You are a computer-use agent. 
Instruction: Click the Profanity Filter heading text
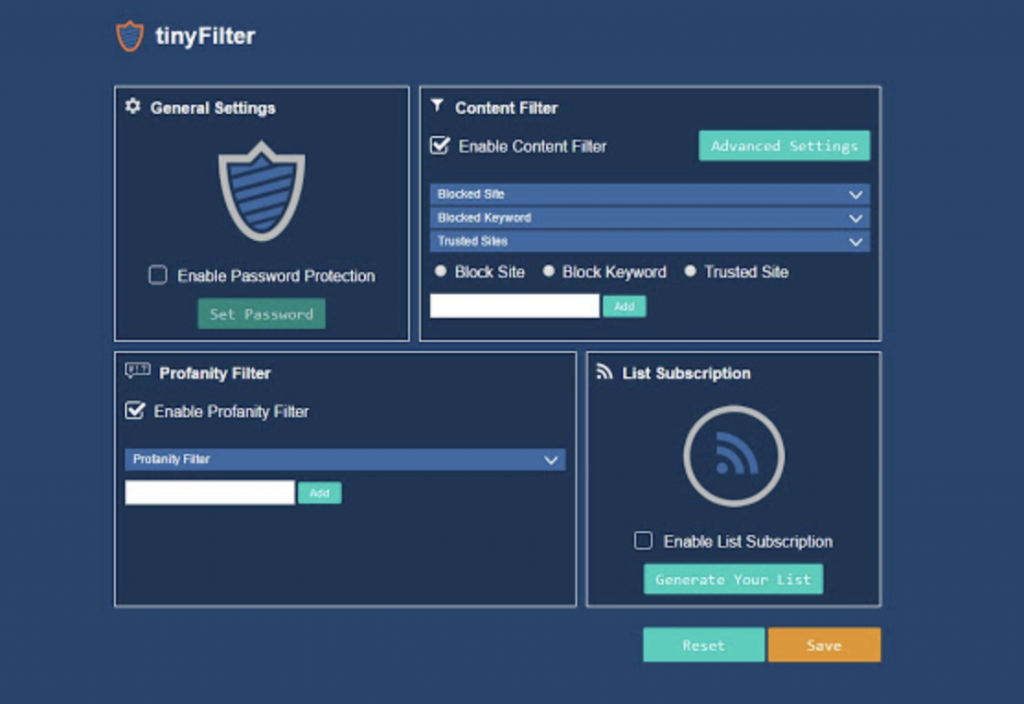pyautogui.click(x=215, y=373)
